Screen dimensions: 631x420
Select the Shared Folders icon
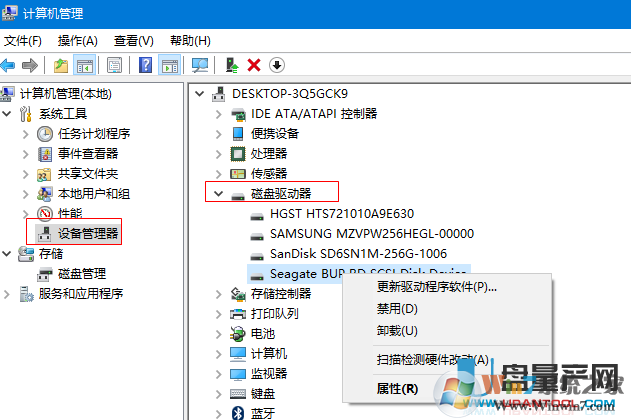(44, 174)
